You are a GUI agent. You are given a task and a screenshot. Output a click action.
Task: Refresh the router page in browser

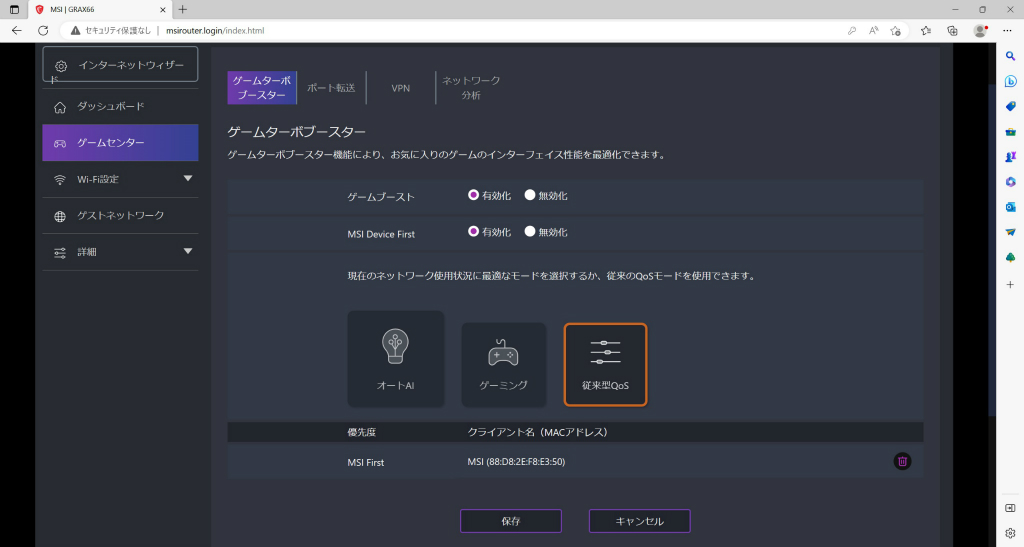point(43,31)
